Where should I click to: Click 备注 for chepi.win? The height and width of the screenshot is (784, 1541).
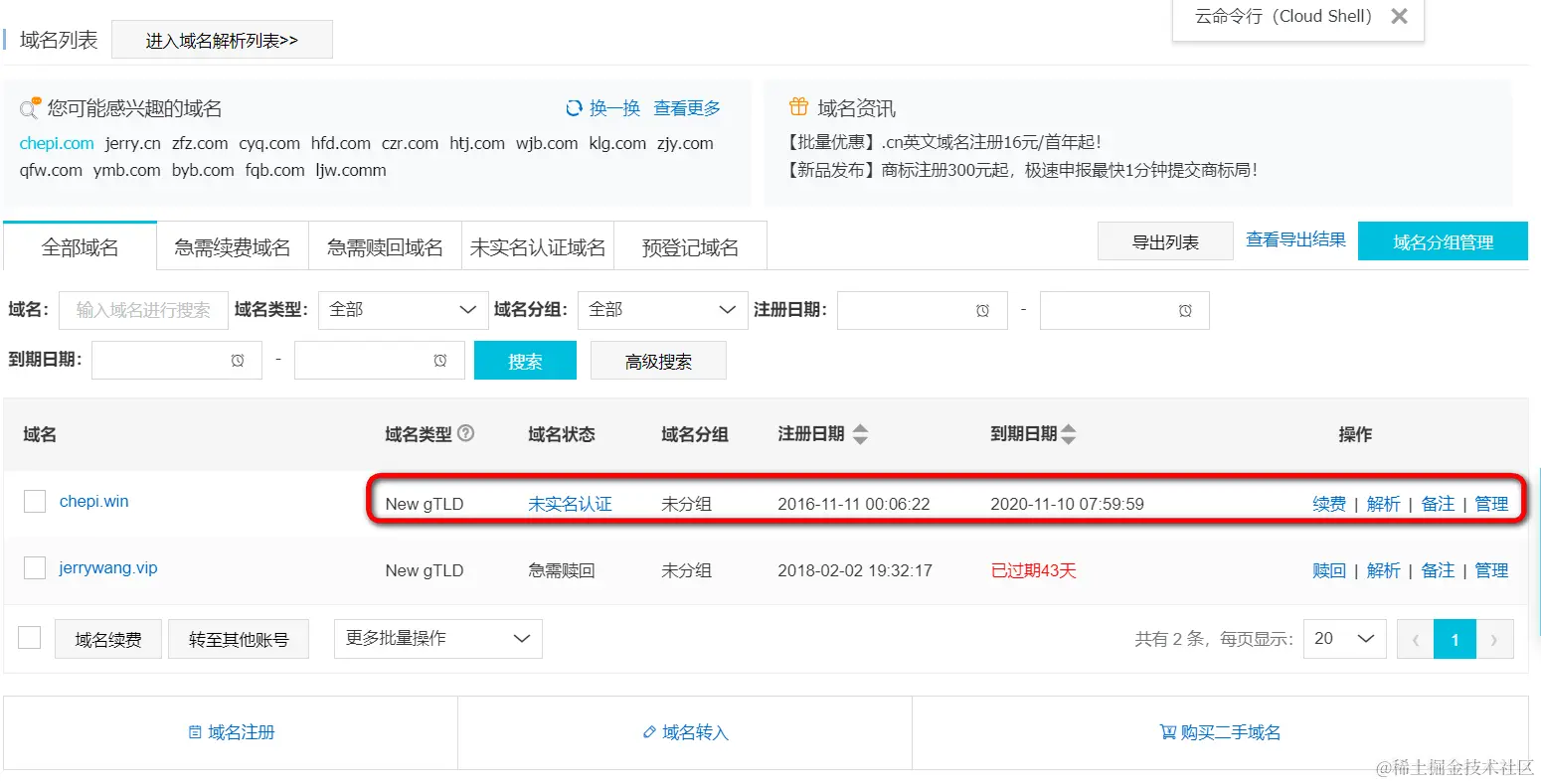(1438, 504)
